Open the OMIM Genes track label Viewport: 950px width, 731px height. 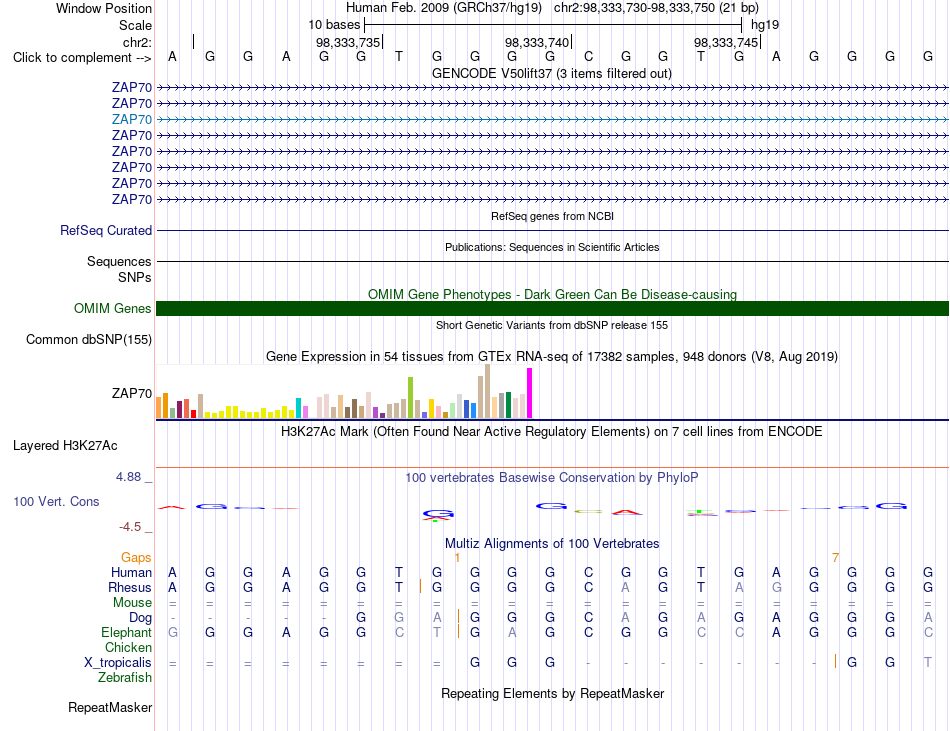pos(112,308)
